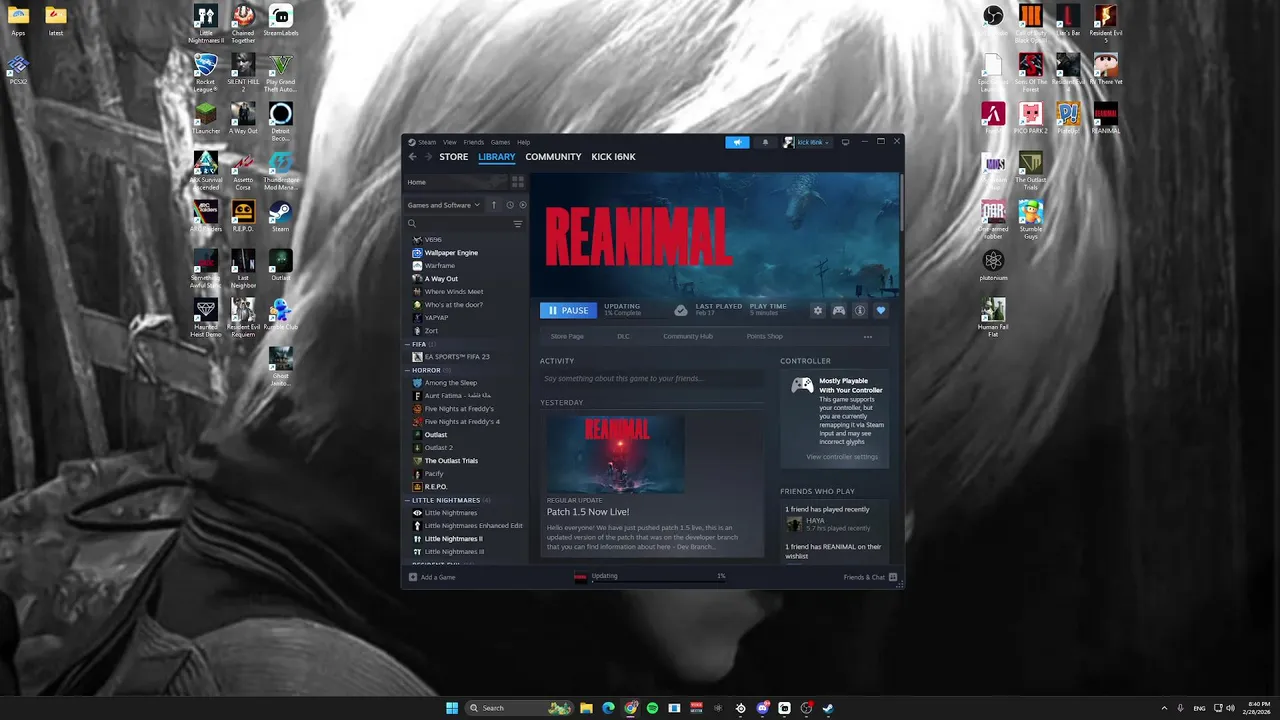Open REANIMAL desktop shortcut

click(1105, 117)
